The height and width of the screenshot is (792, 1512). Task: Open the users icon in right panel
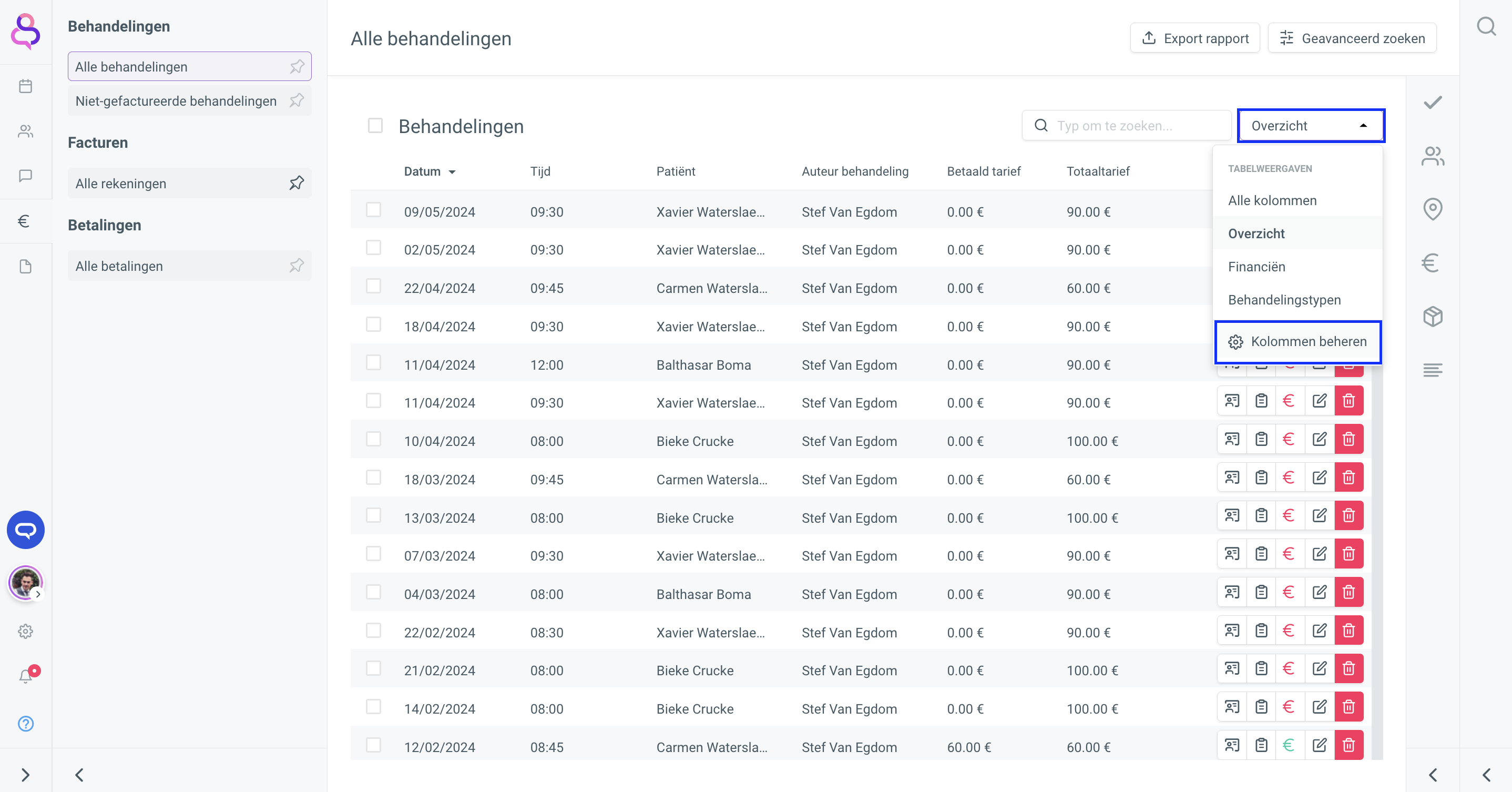coord(1433,156)
